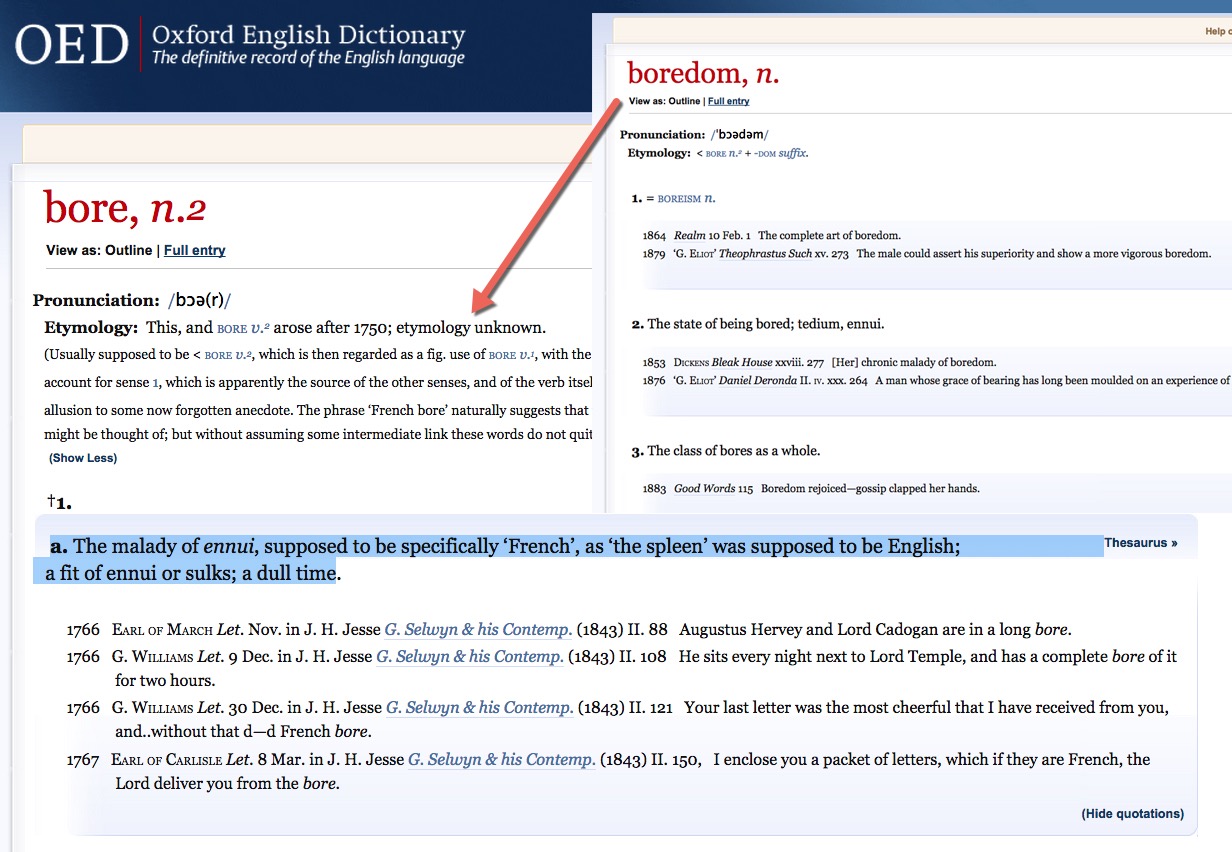
Task: Click the red "bore, n.2" headword
Action: click(x=125, y=207)
